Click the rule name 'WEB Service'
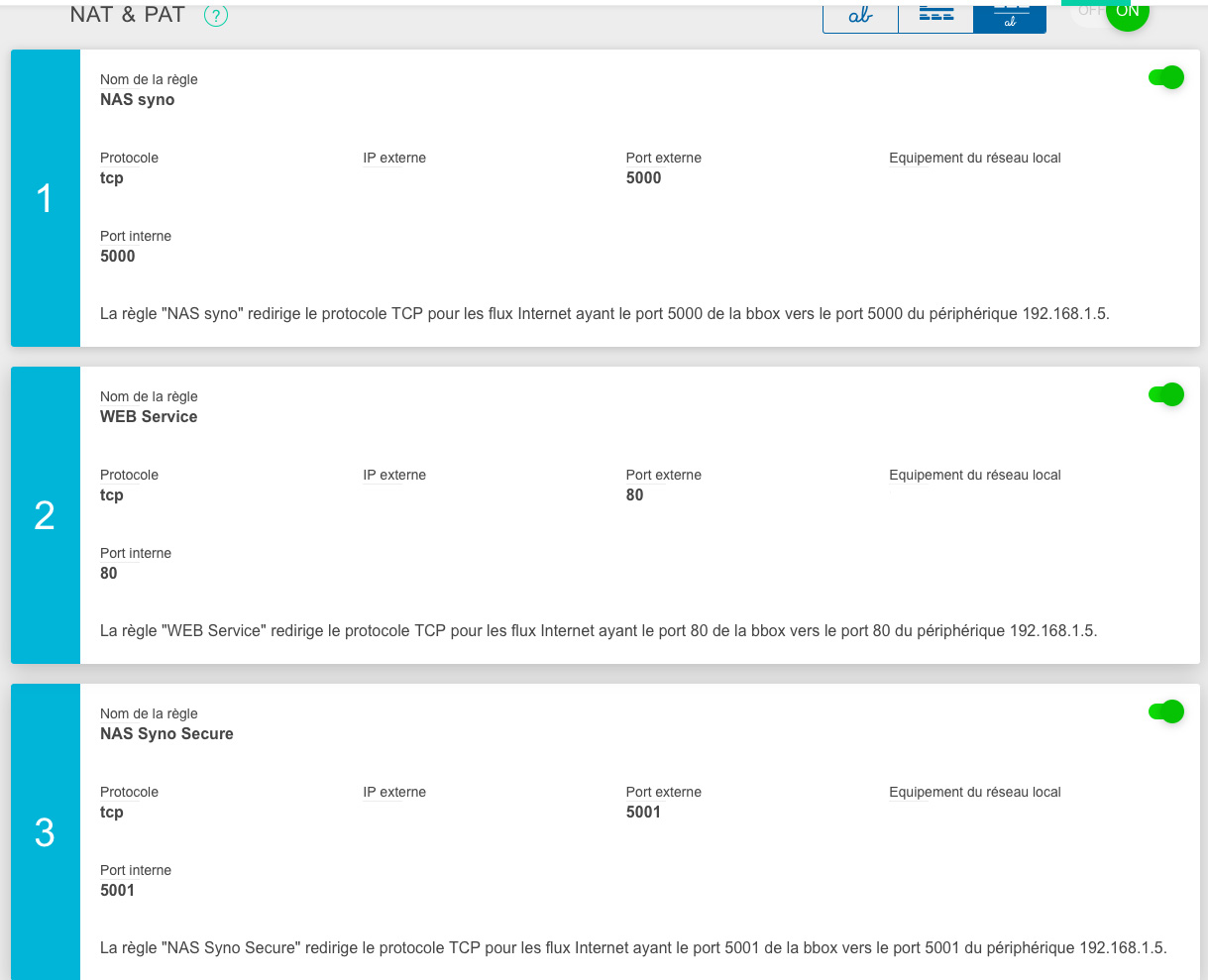Screen dimensions: 1208x980 149,417
